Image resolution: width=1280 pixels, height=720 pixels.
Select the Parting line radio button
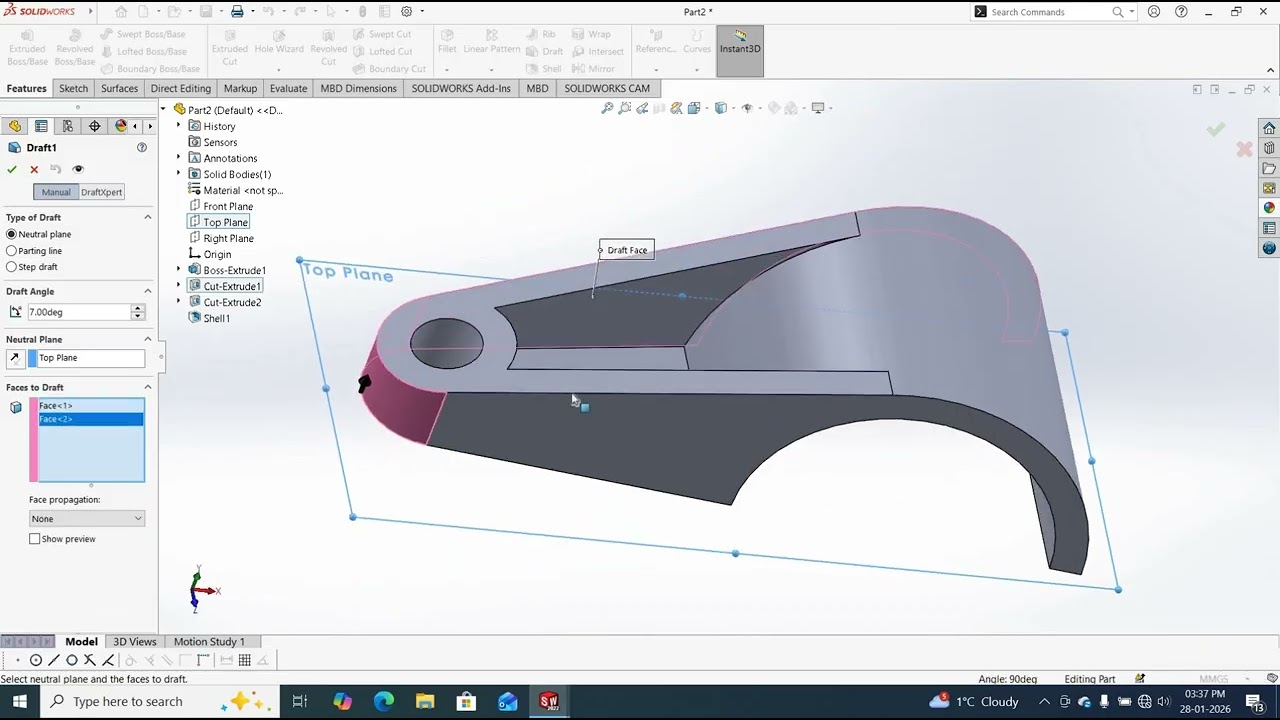click(x=12, y=251)
